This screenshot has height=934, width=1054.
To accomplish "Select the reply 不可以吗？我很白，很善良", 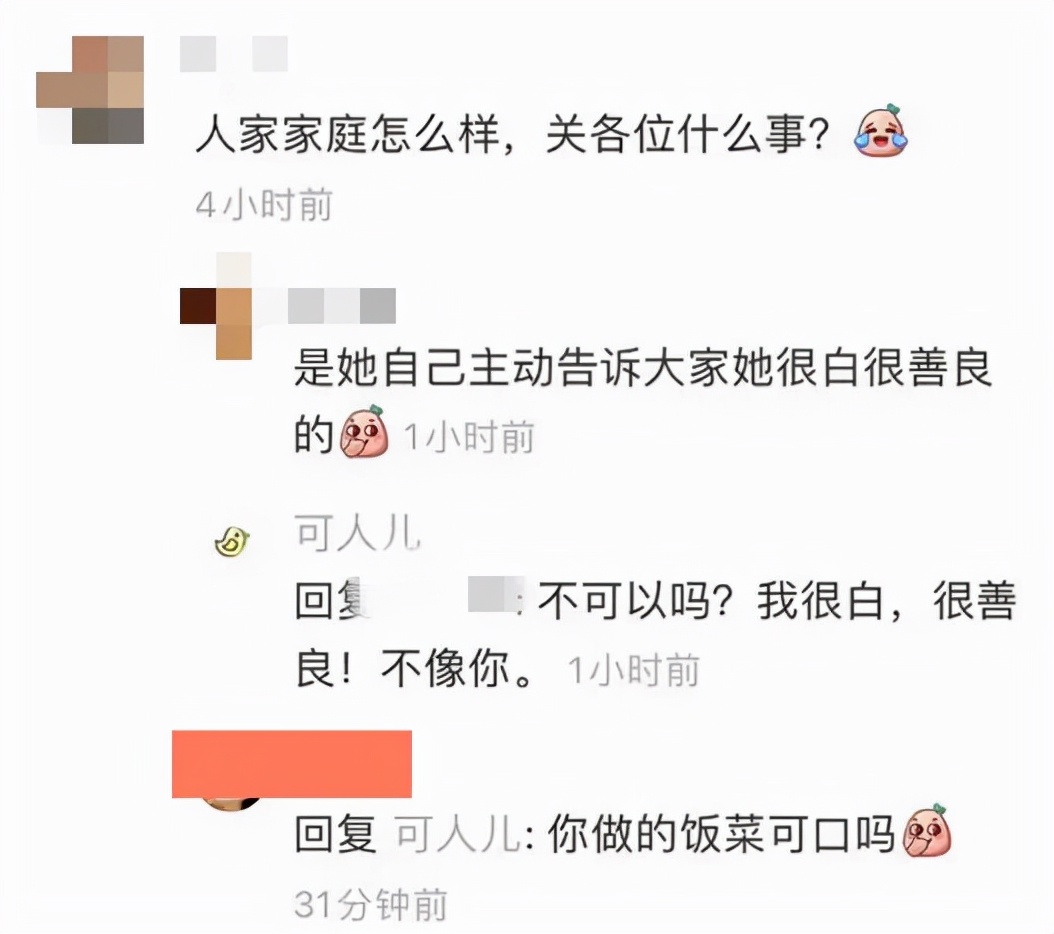I will point(655,634).
